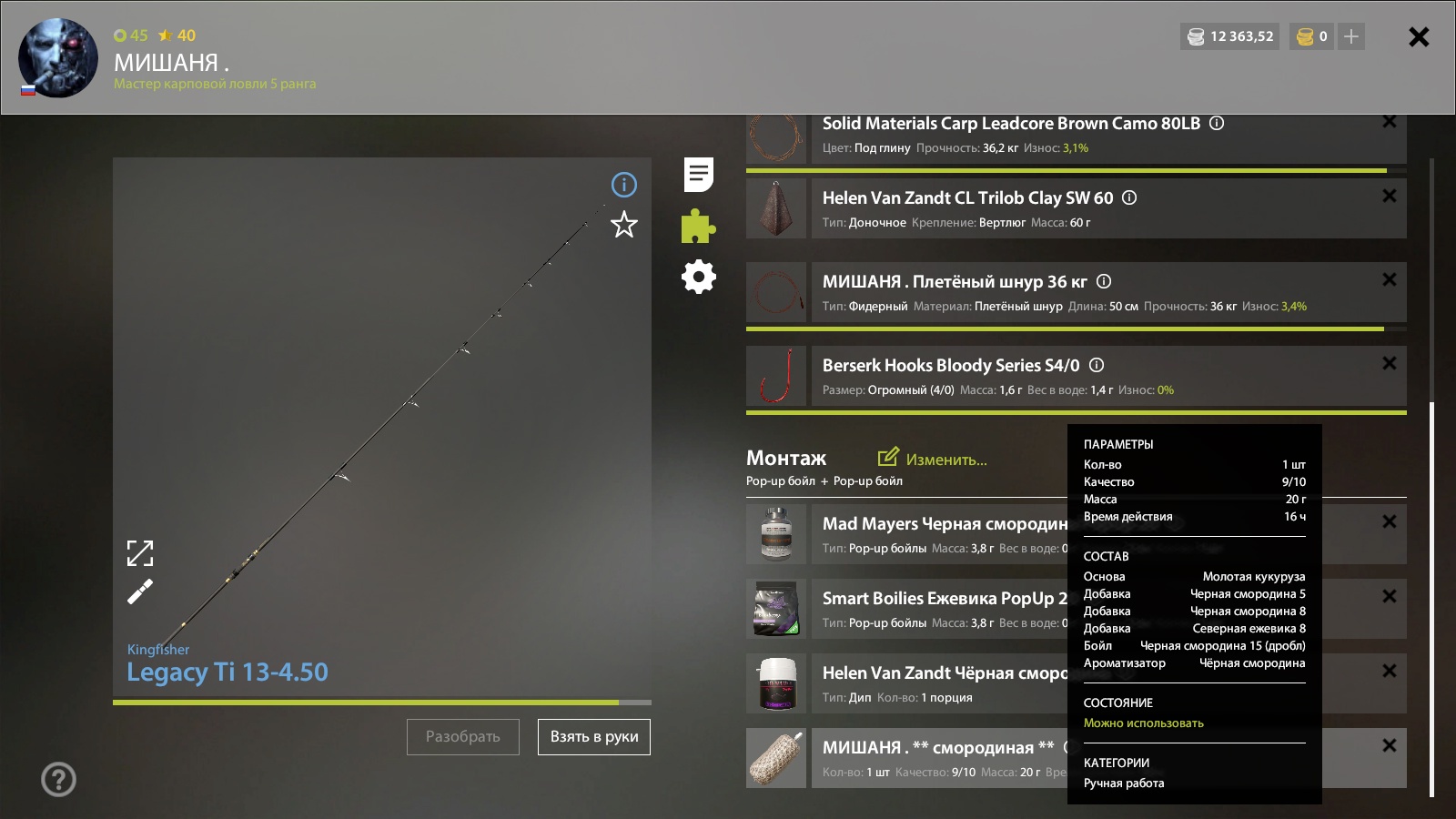Click the pencil rename icon on rod preview
This screenshot has width=1456, height=819.
140,592
